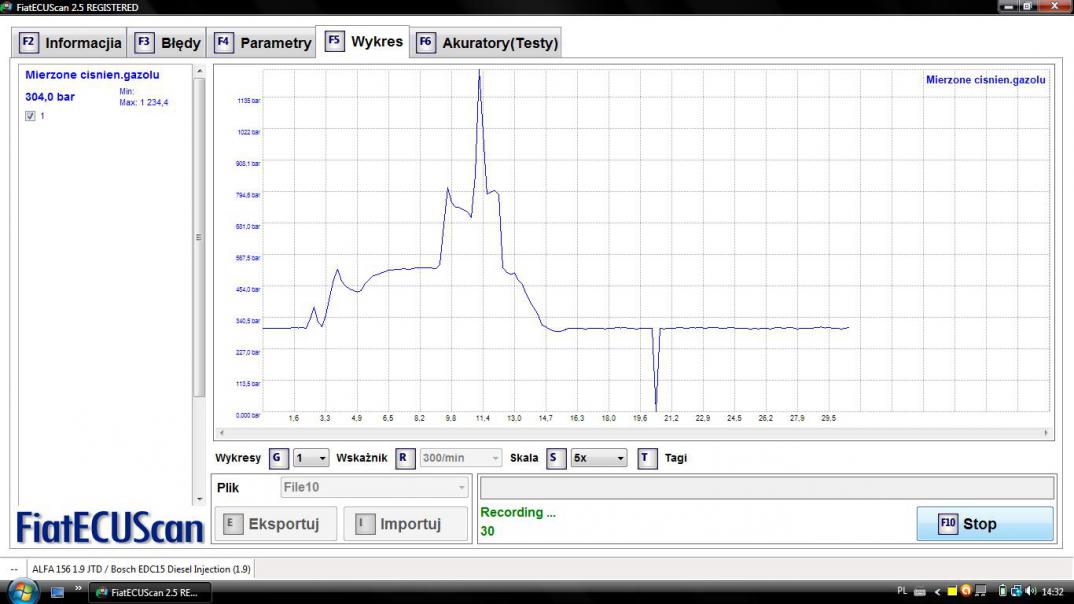Click the ALFA 156 1.9 JTD status bar entry
This screenshot has width=1074, height=604.
pos(141,569)
